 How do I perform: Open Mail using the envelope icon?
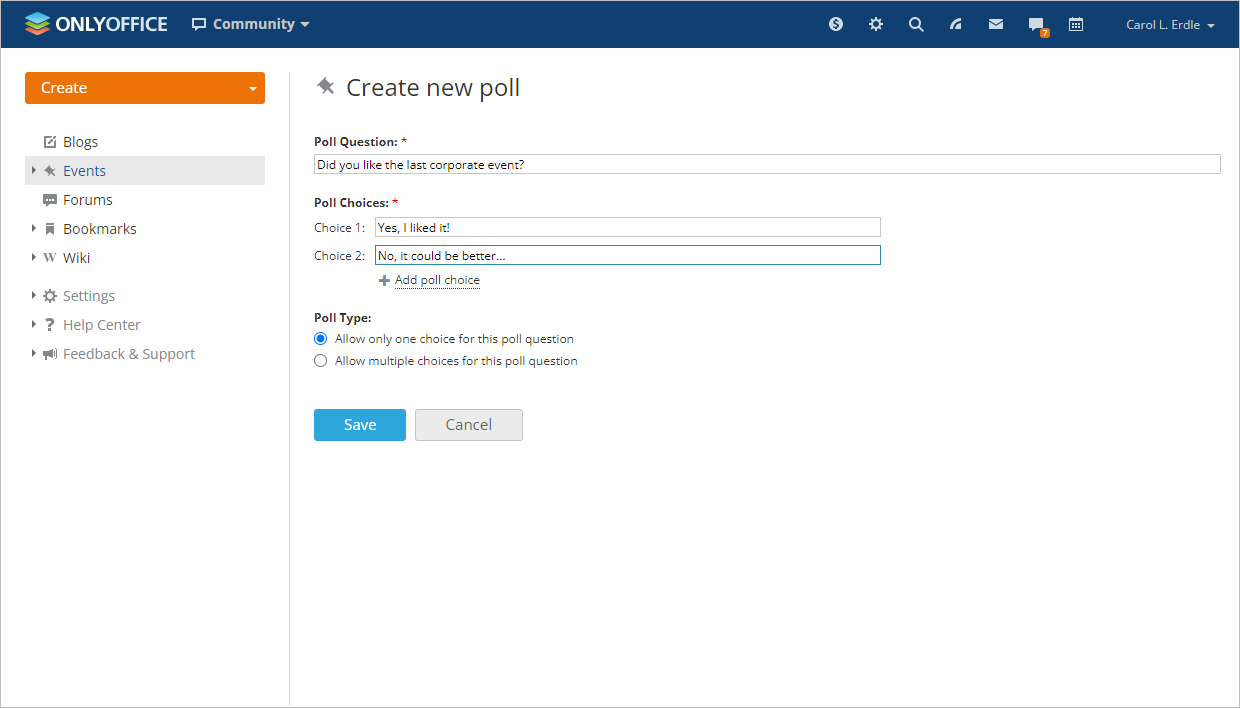[x=995, y=23]
